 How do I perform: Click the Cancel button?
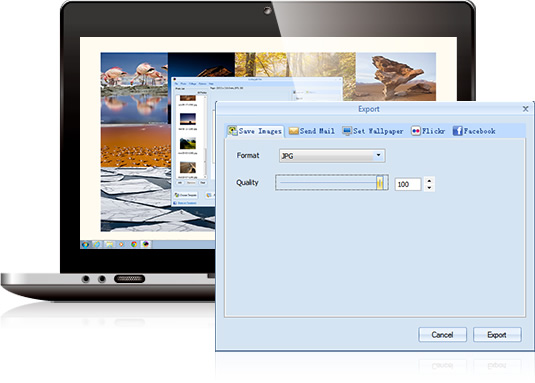(442, 335)
